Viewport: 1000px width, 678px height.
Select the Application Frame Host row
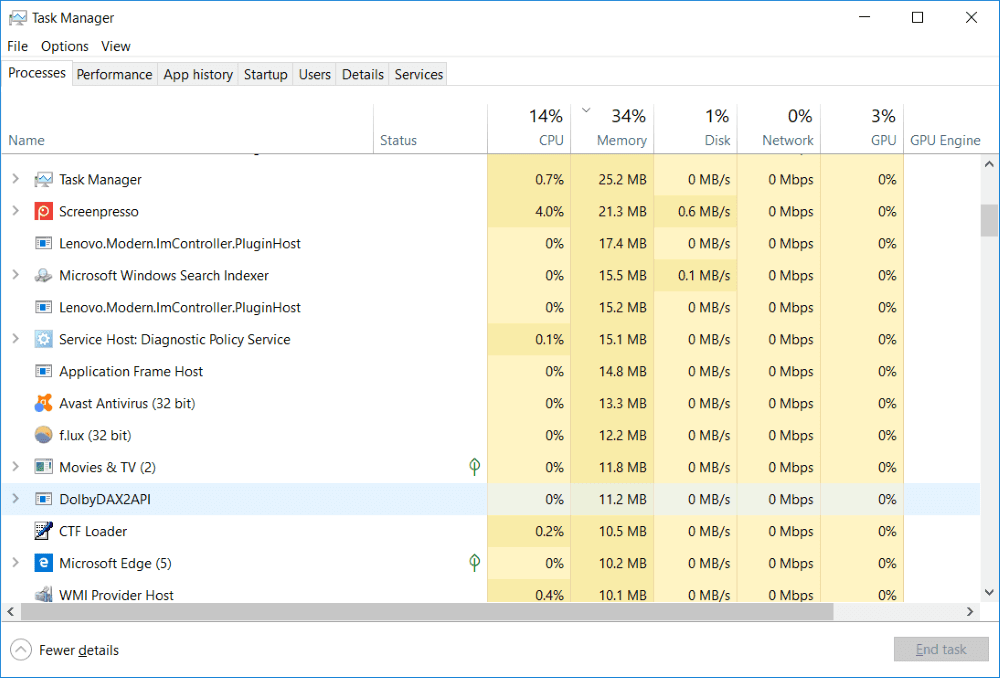click(490, 371)
